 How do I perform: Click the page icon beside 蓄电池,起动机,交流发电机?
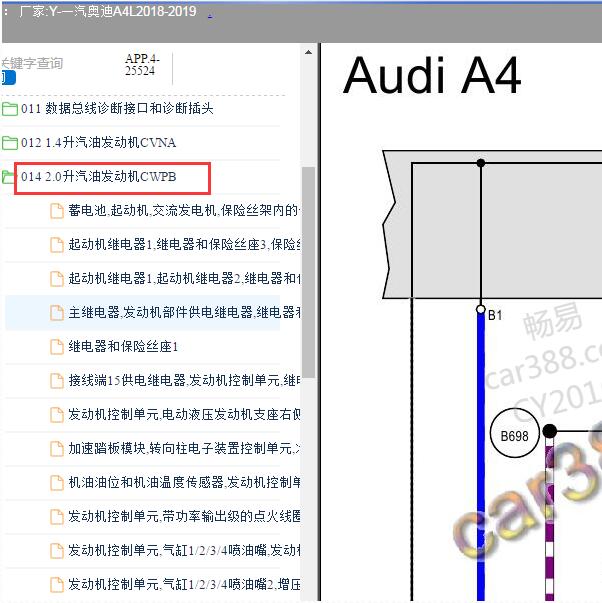[57, 211]
